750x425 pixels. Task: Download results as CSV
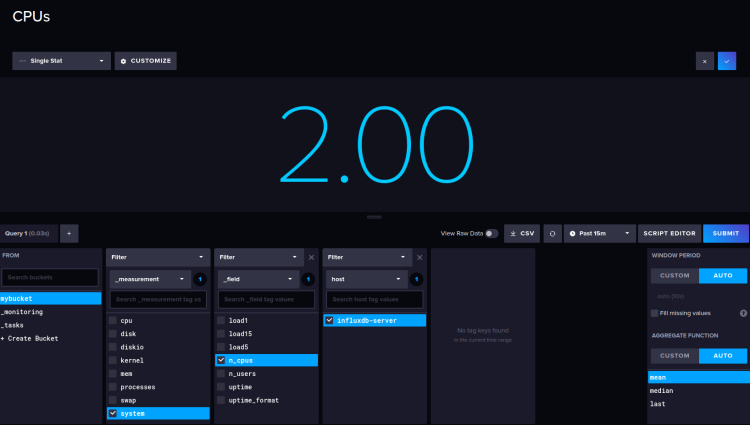521,233
